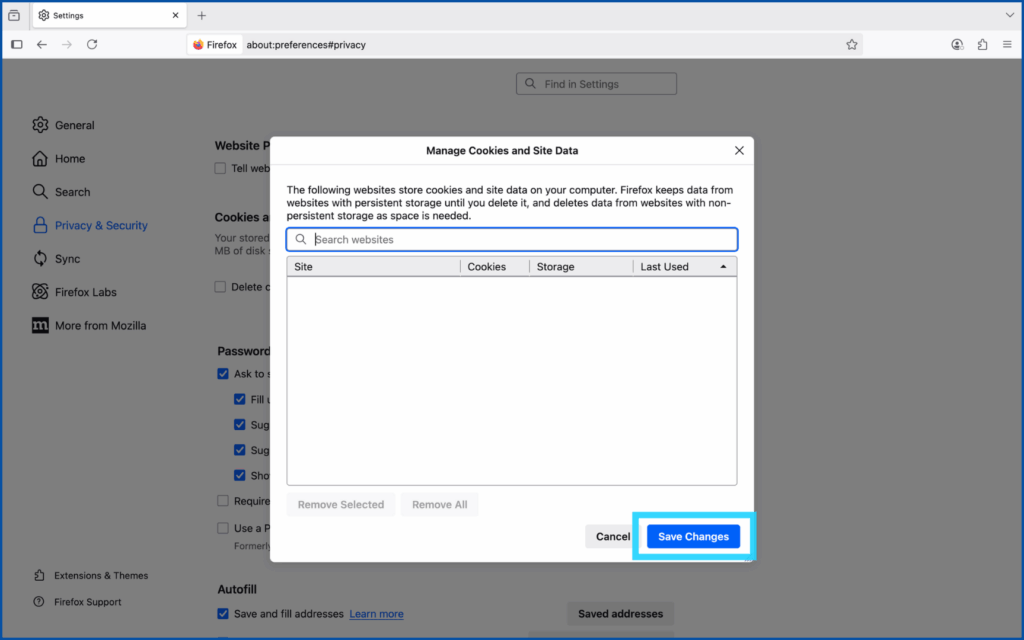Click the reload page icon
The height and width of the screenshot is (640, 1024).
pos(92,44)
